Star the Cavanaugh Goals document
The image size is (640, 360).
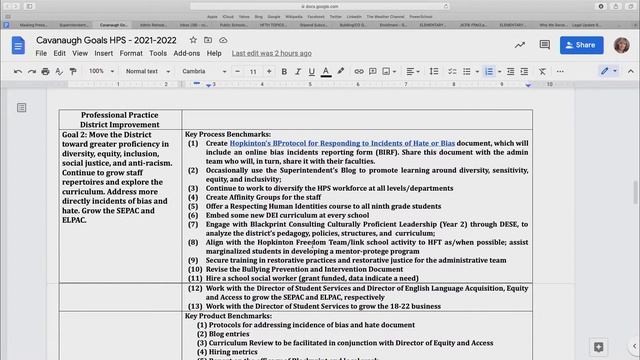point(193,40)
